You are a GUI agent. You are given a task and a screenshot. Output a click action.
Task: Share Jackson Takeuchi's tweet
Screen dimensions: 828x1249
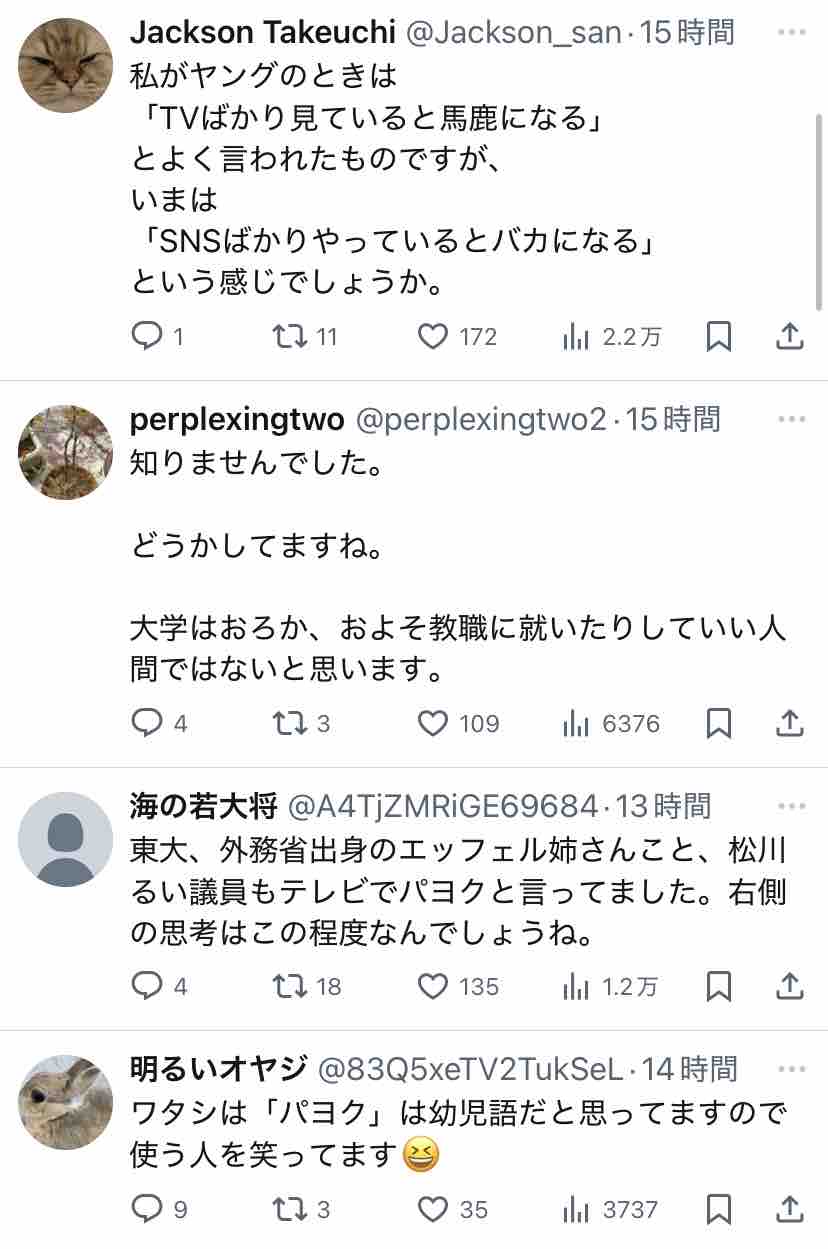pyautogui.click(x=789, y=337)
